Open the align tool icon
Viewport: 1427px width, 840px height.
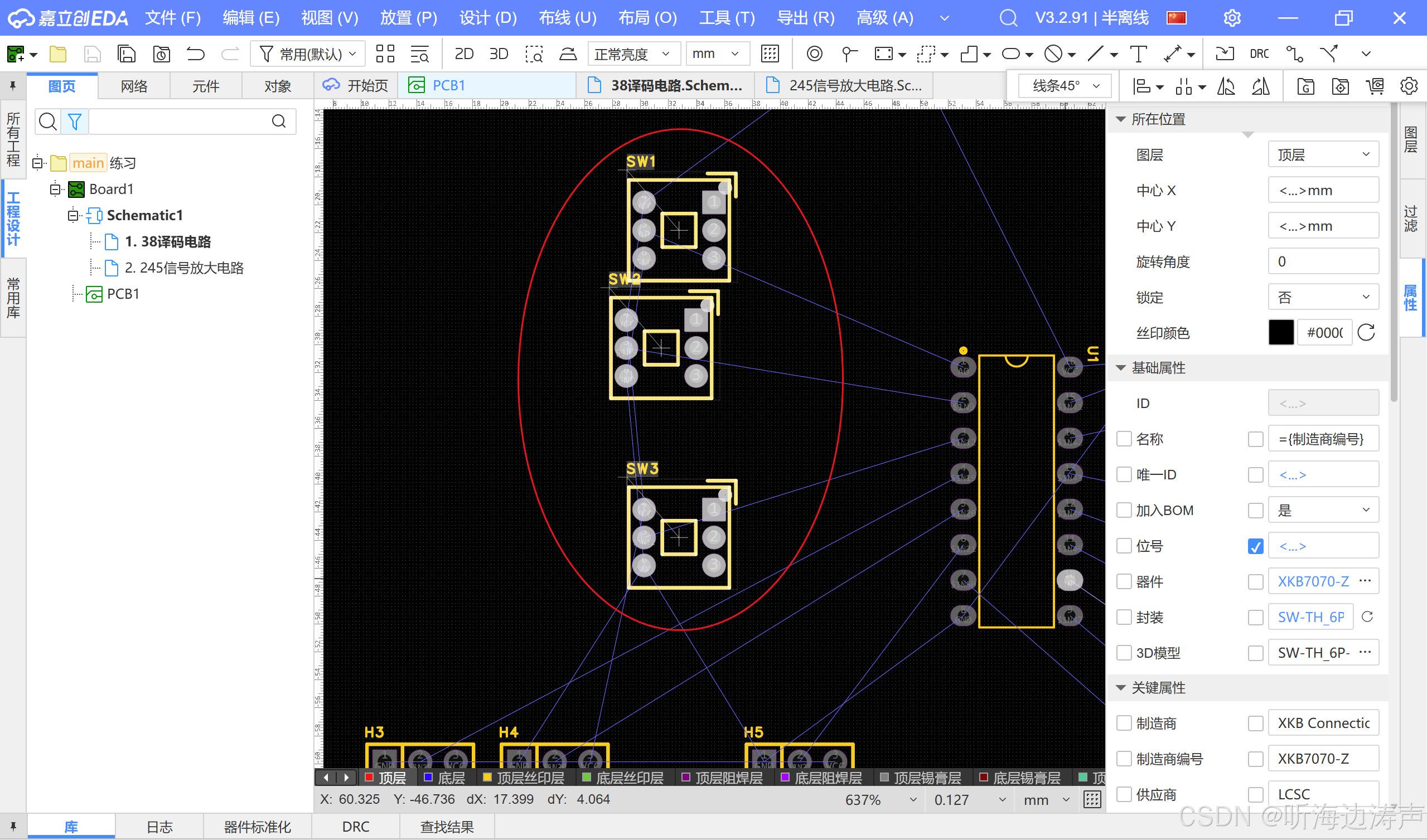coord(1141,86)
